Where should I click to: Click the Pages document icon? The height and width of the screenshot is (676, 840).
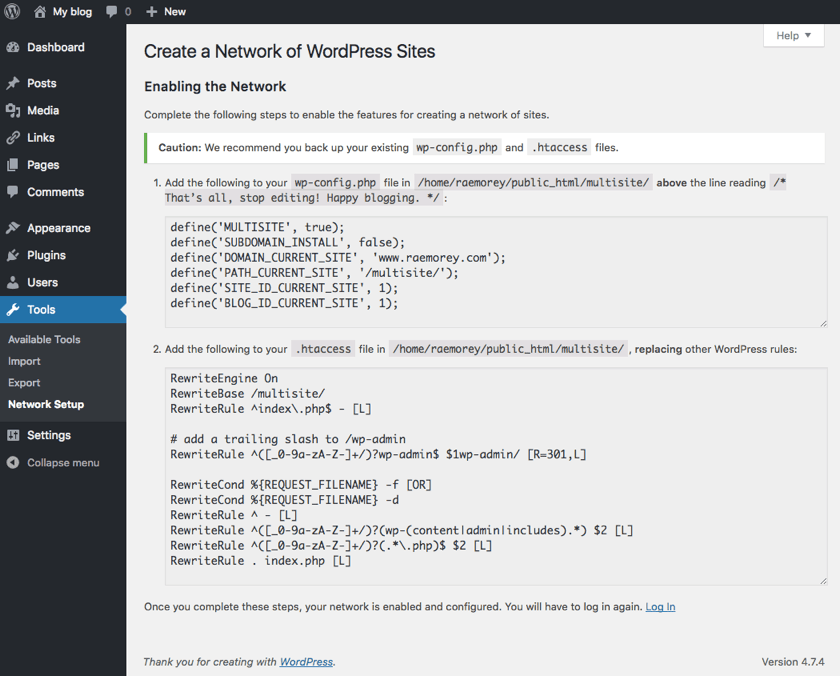click(13, 165)
